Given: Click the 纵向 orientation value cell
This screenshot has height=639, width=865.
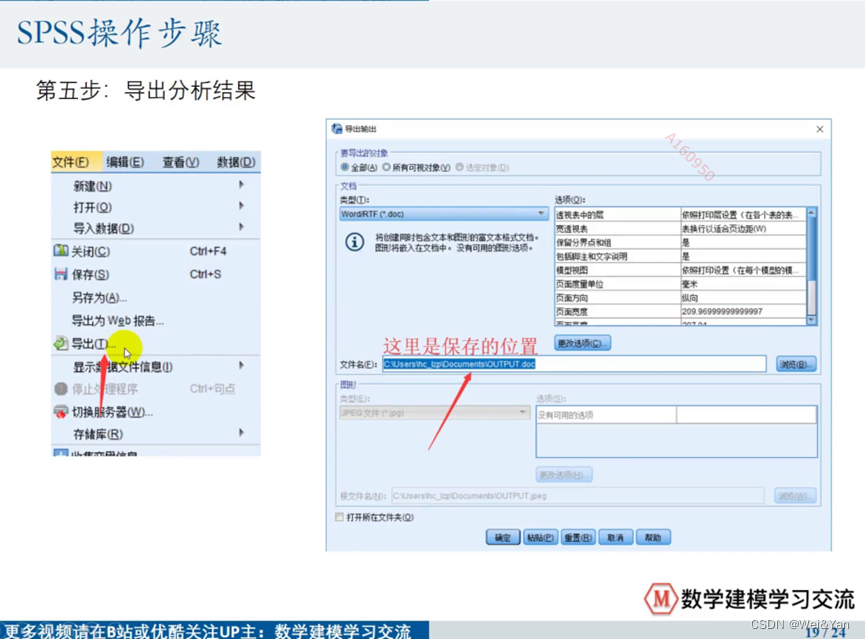Looking at the screenshot, I should [743, 297].
